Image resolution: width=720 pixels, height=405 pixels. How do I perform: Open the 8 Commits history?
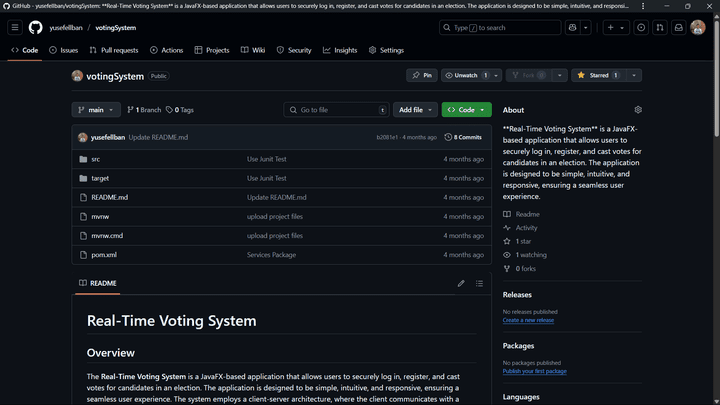tap(463, 137)
